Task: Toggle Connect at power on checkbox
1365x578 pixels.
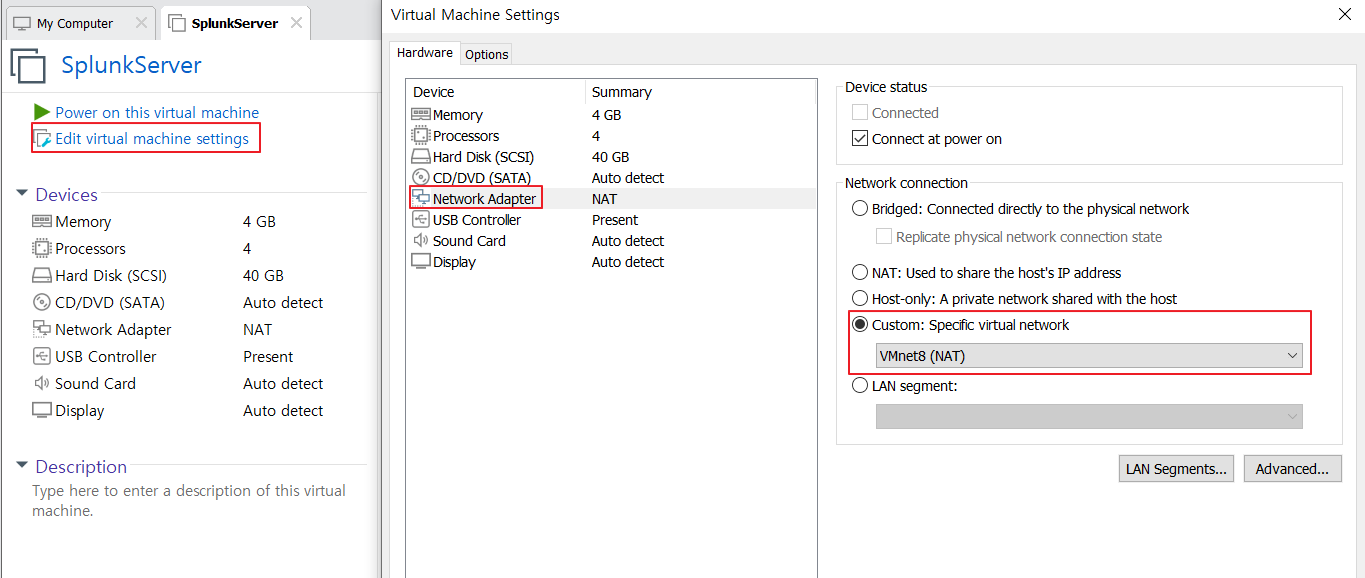Action: 859,139
